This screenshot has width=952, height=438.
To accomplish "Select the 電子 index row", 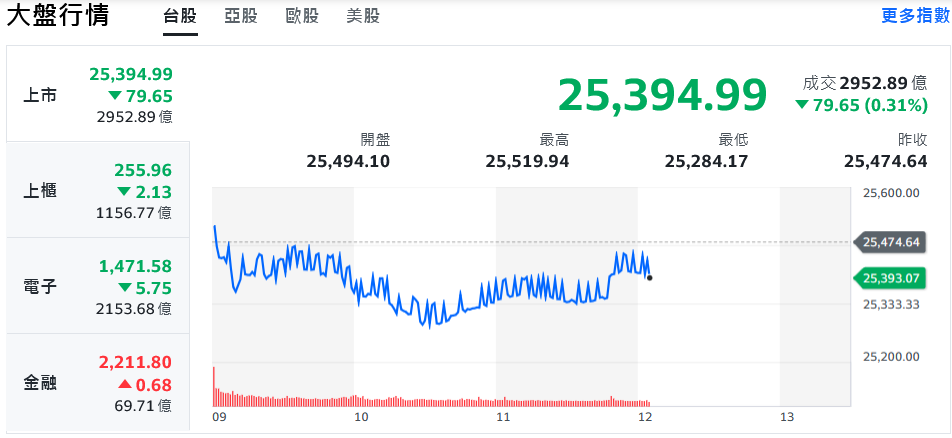I will coord(98,286).
